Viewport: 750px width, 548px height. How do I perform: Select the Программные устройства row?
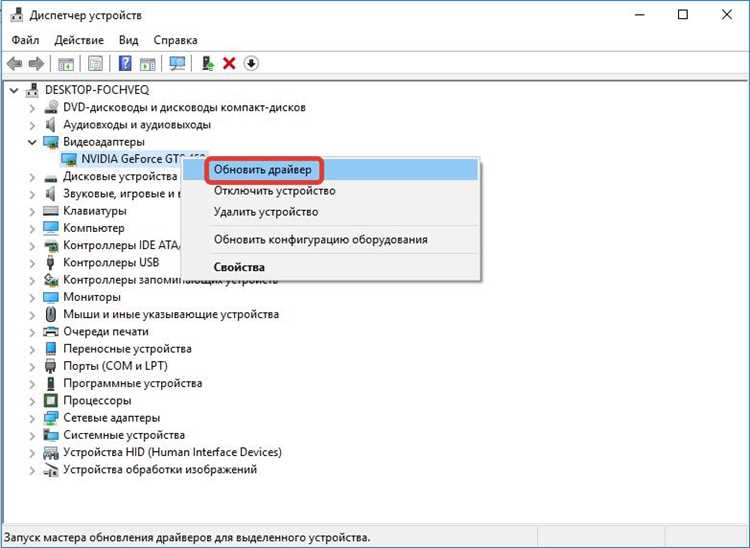[132, 383]
